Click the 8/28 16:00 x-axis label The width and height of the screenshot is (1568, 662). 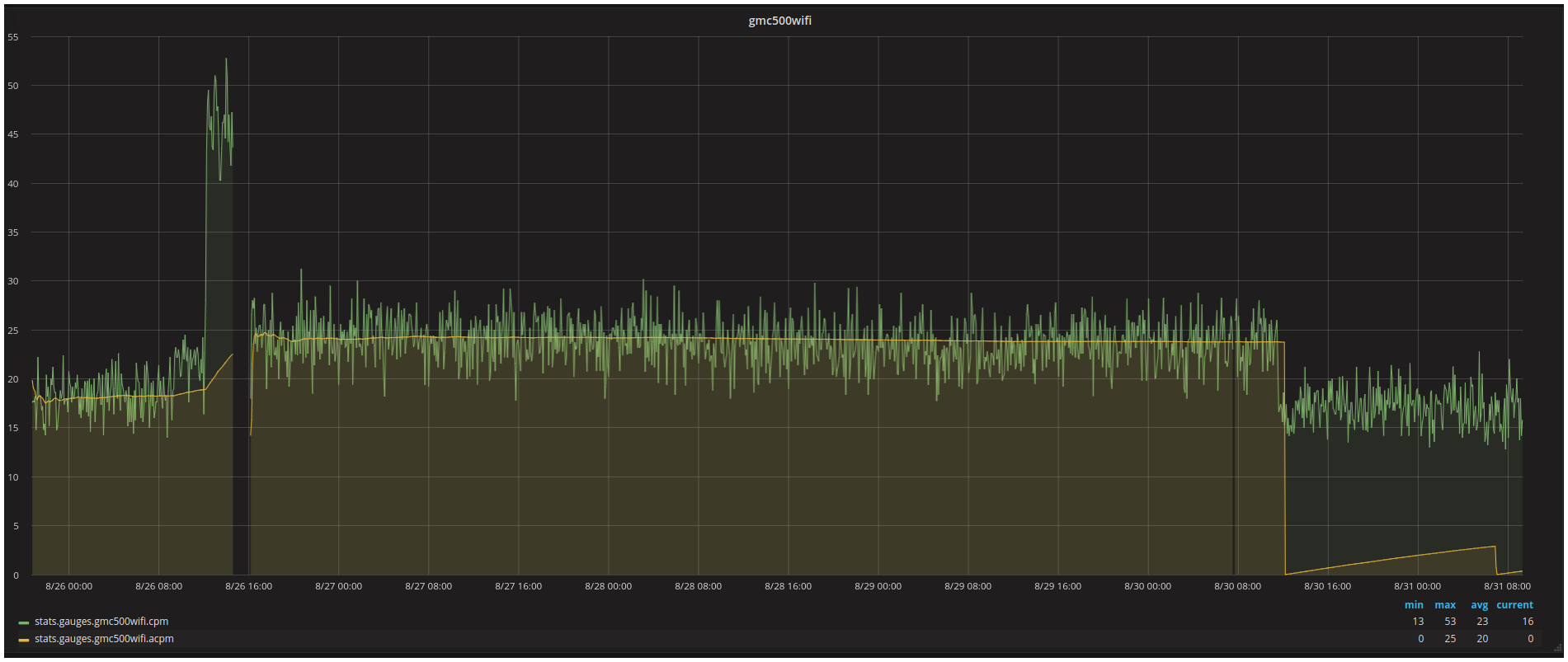(789, 586)
